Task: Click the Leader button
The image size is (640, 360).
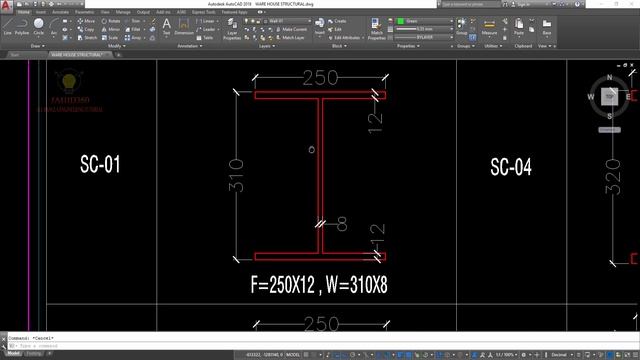Action: [x=206, y=29]
